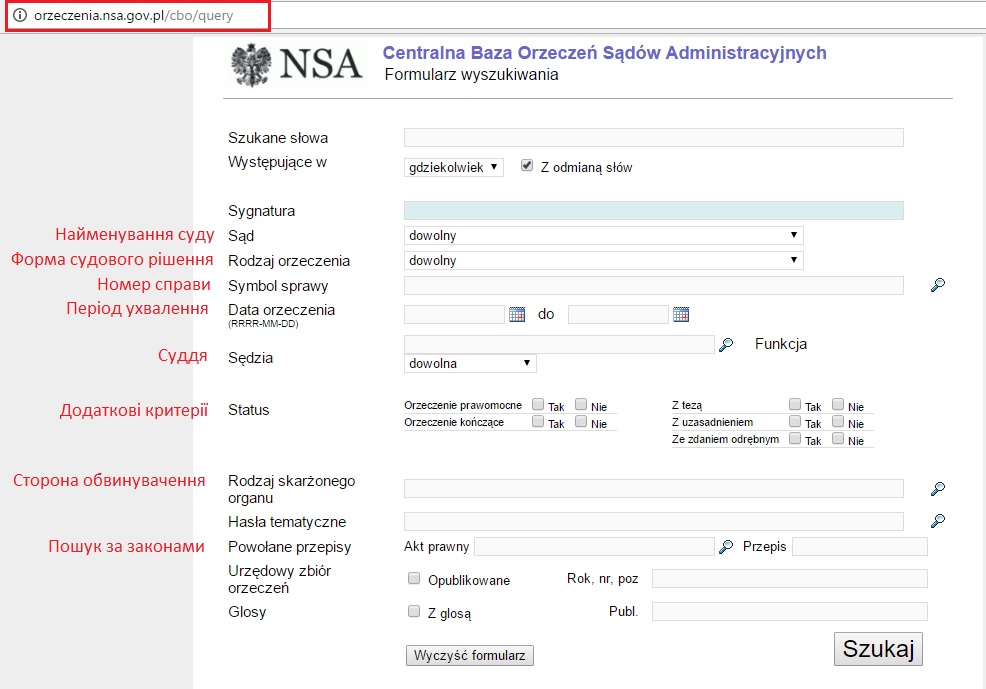Open calendar picker for start date
This screenshot has height=689, width=986.
pyautogui.click(x=517, y=314)
